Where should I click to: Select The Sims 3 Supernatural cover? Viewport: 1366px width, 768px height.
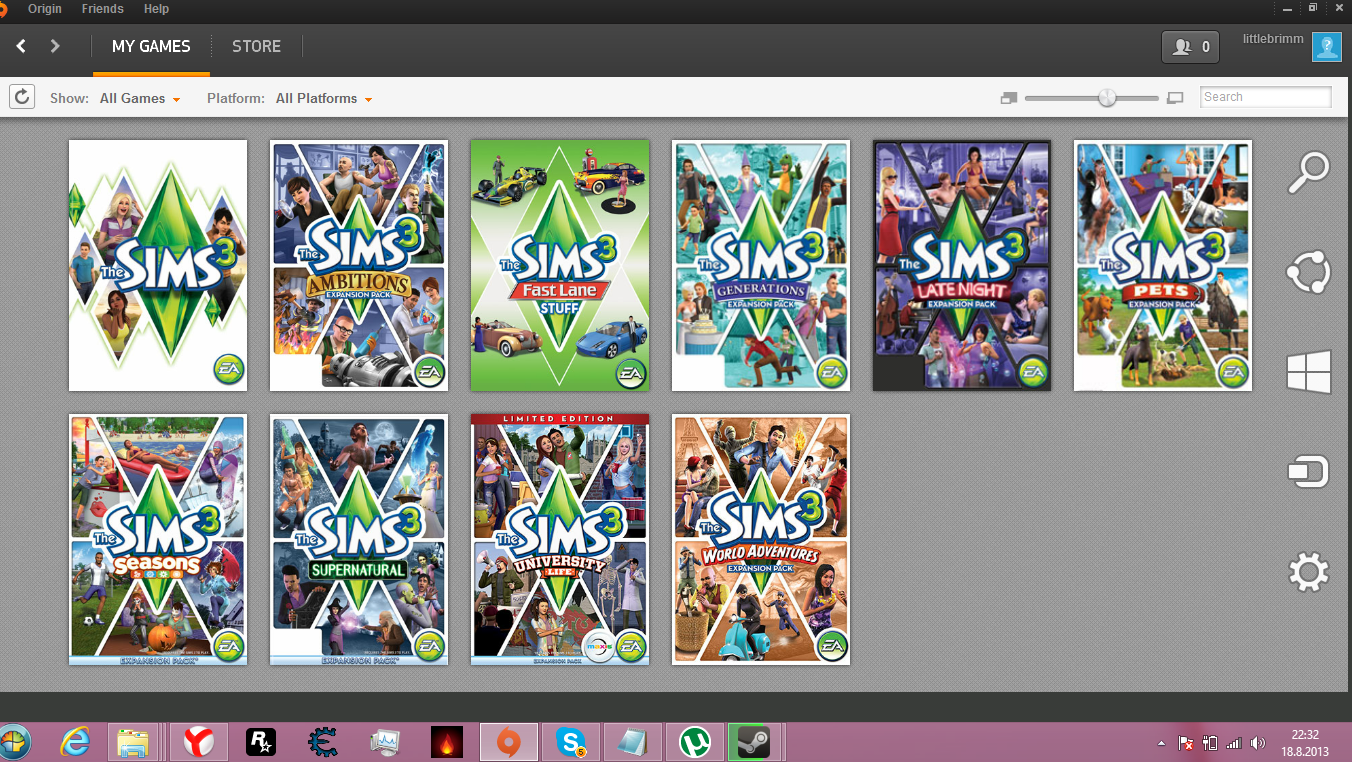(x=359, y=540)
